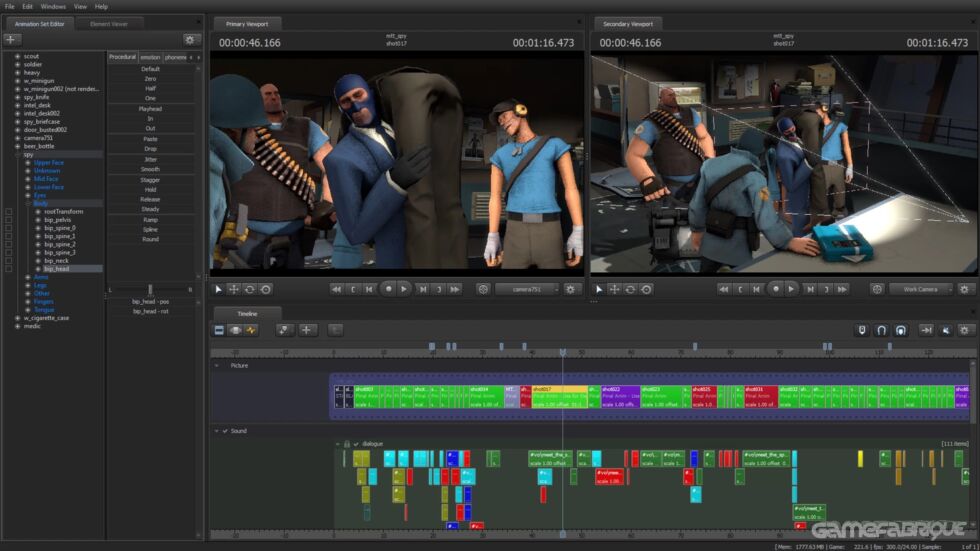Toggle checkbox beside bip_head

click(9, 269)
